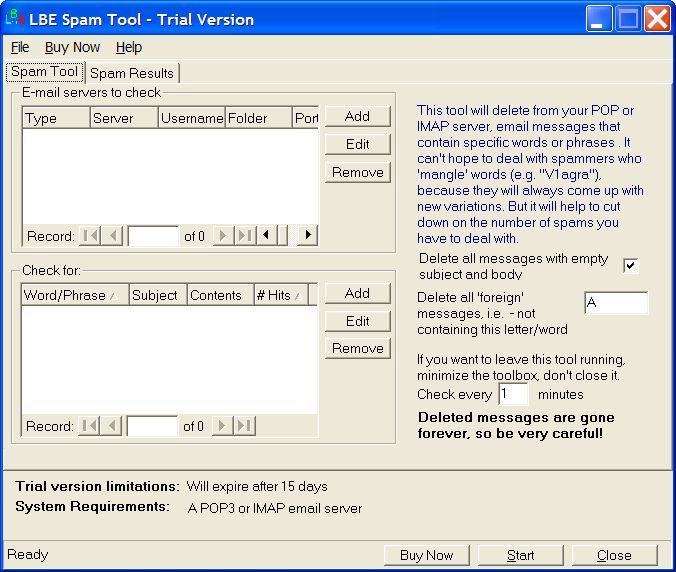Go to first record in E-mail servers list

point(90,236)
